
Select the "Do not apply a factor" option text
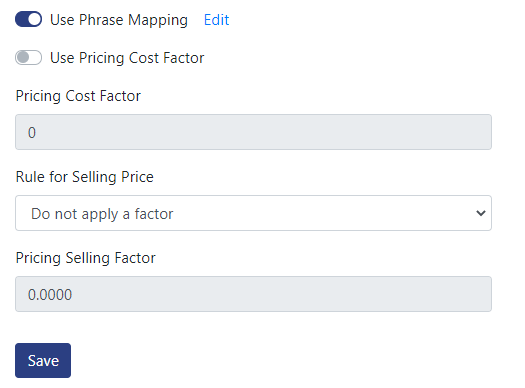(x=102, y=214)
